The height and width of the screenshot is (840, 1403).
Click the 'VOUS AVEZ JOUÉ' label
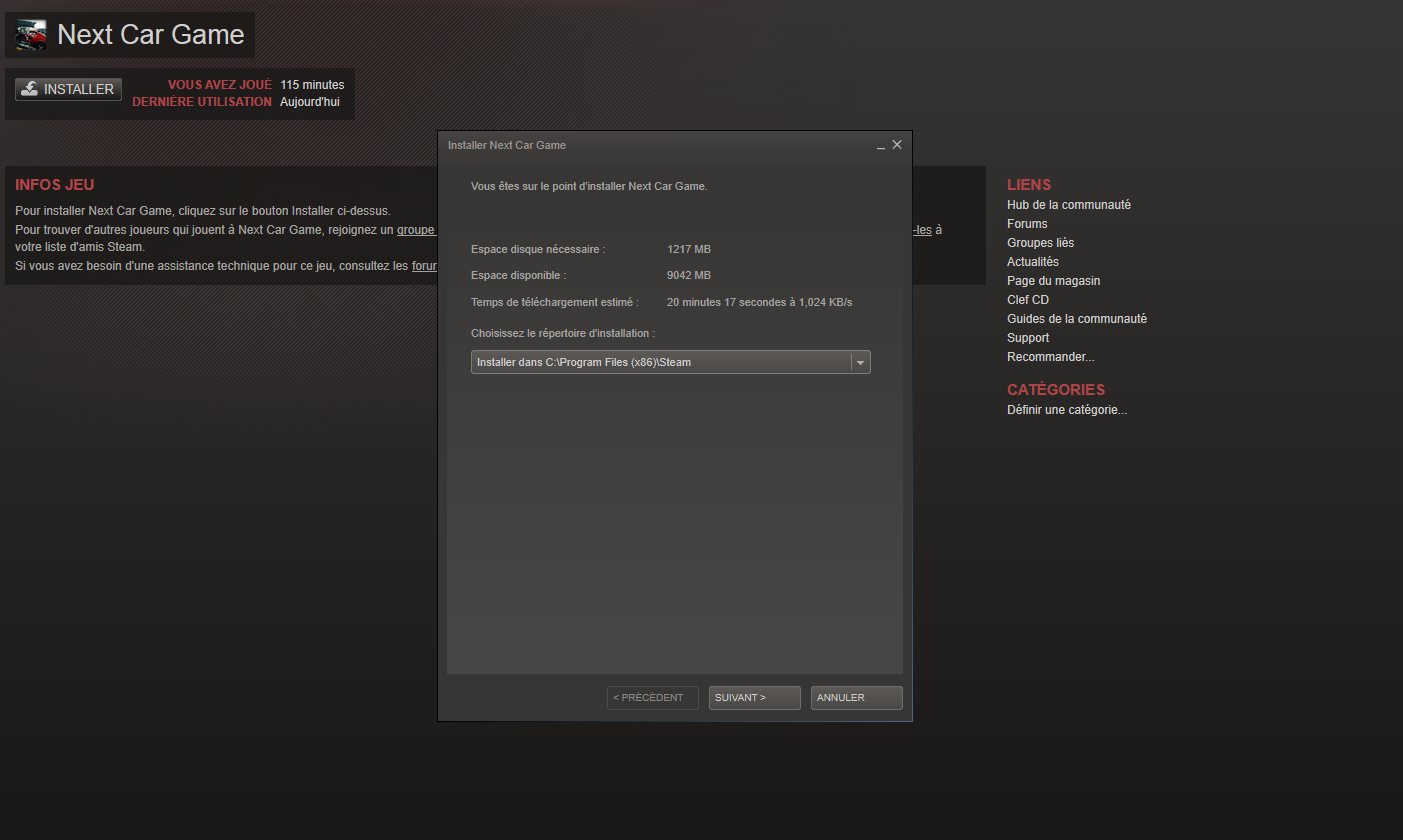220,85
